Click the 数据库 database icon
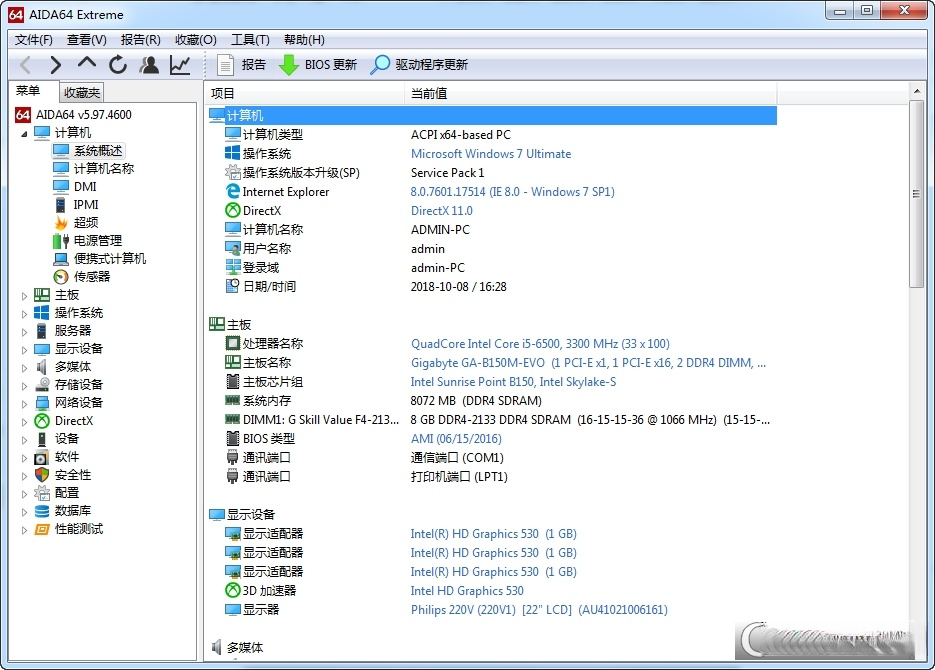Viewport: 935px width, 670px height. [x=42, y=511]
